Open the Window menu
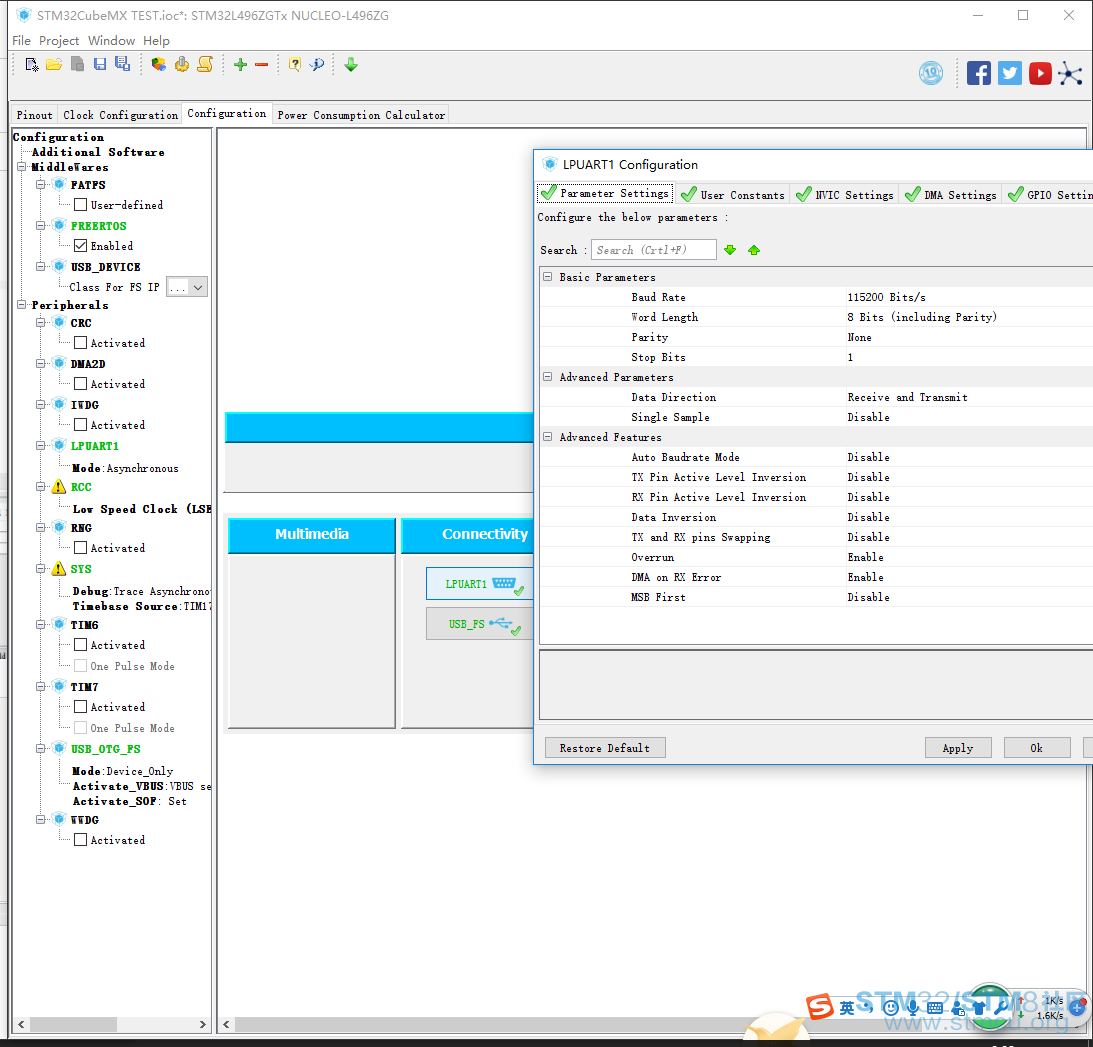 point(112,40)
